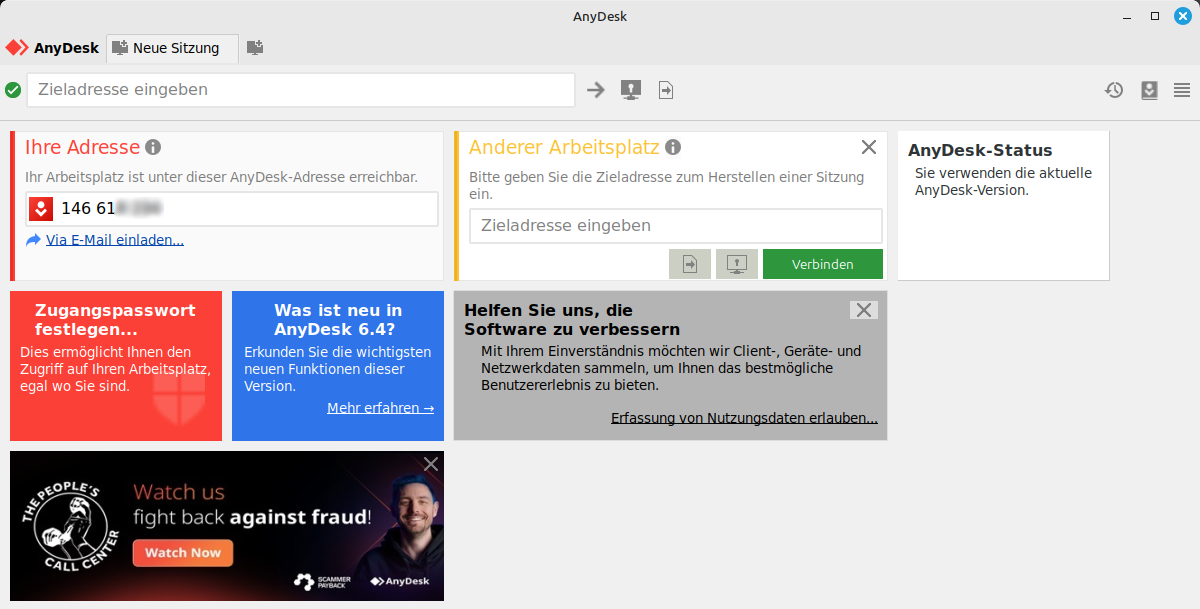Image resolution: width=1200 pixels, height=609 pixels.
Task: Close the Anderer Arbeitsplatz panel
Action: click(x=868, y=147)
